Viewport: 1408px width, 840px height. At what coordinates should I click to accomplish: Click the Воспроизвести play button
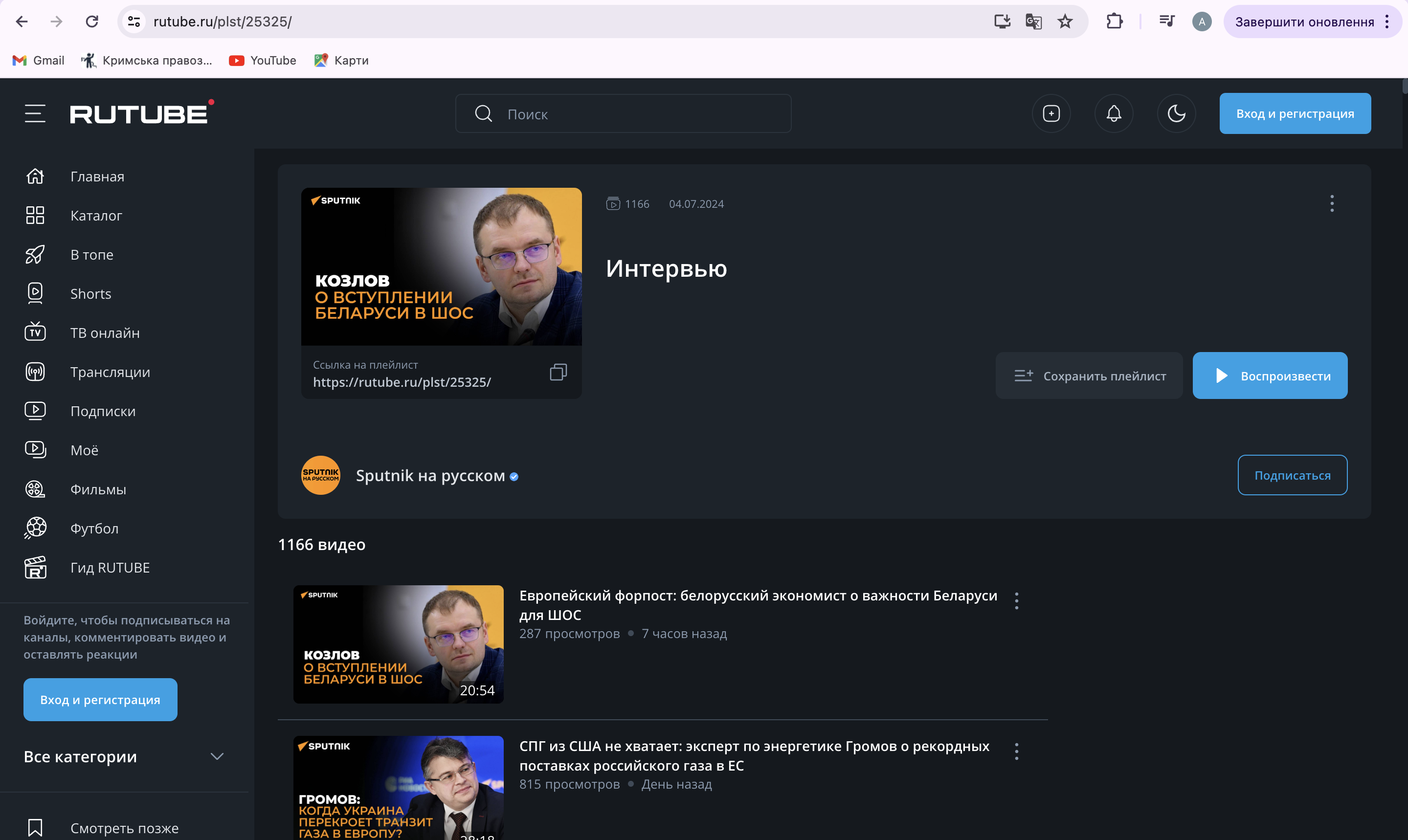(1270, 376)
